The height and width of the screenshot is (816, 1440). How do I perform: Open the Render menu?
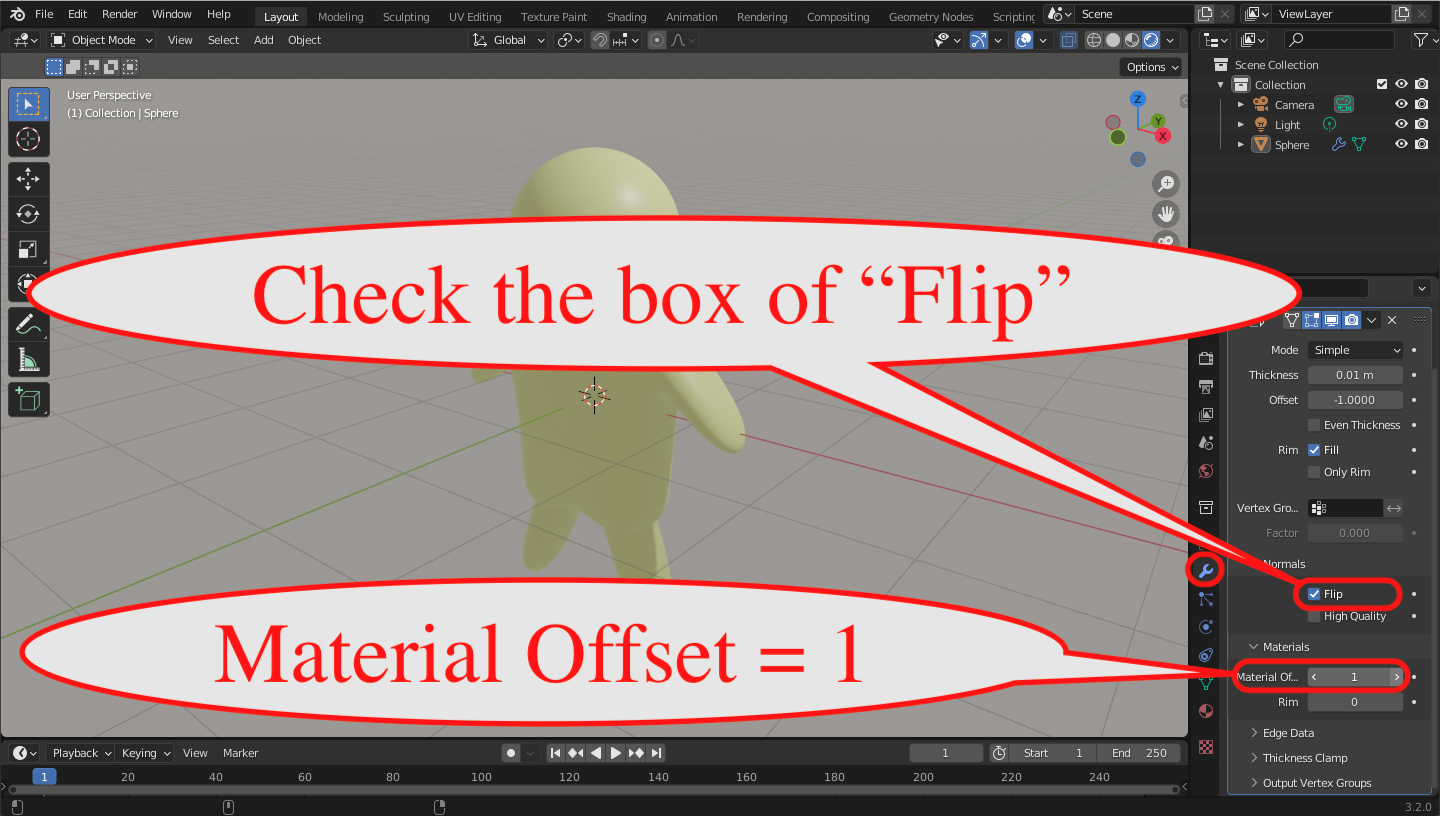click(119, 14)
